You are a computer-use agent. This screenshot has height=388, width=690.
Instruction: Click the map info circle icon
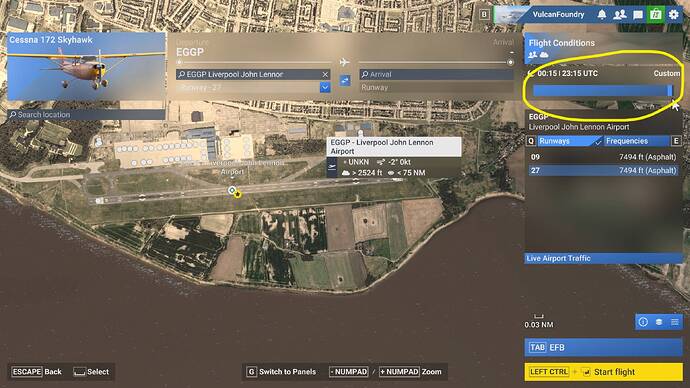[643, 322]
